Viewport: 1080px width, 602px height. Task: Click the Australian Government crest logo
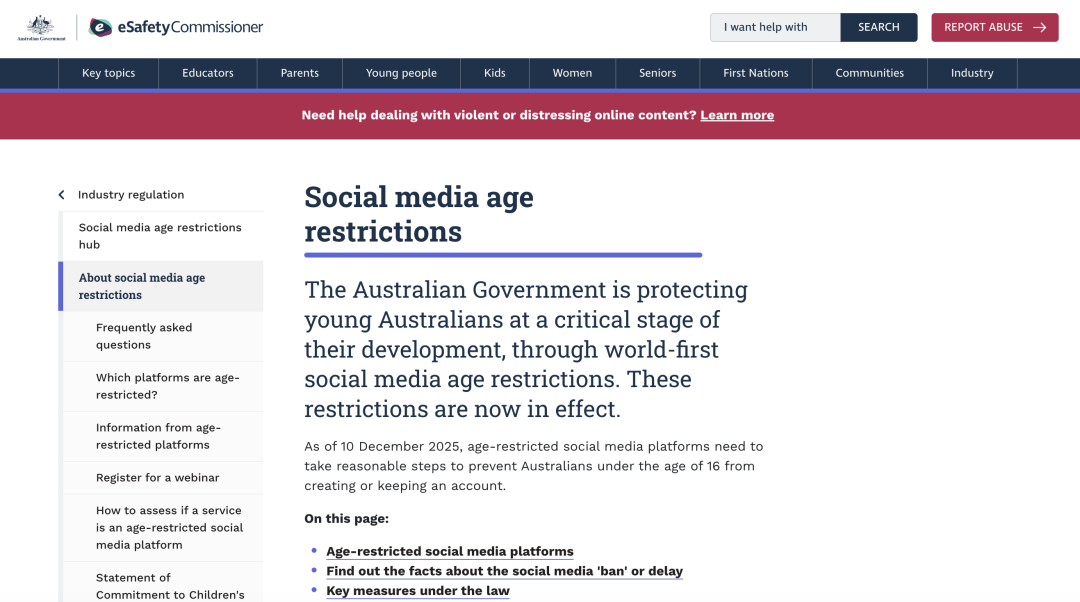tap(41, 28)
